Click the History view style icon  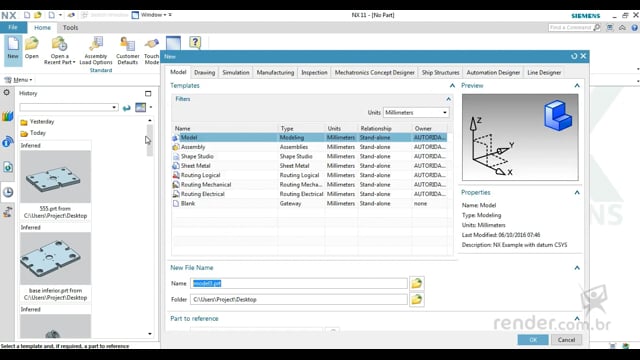coord(140,107)
